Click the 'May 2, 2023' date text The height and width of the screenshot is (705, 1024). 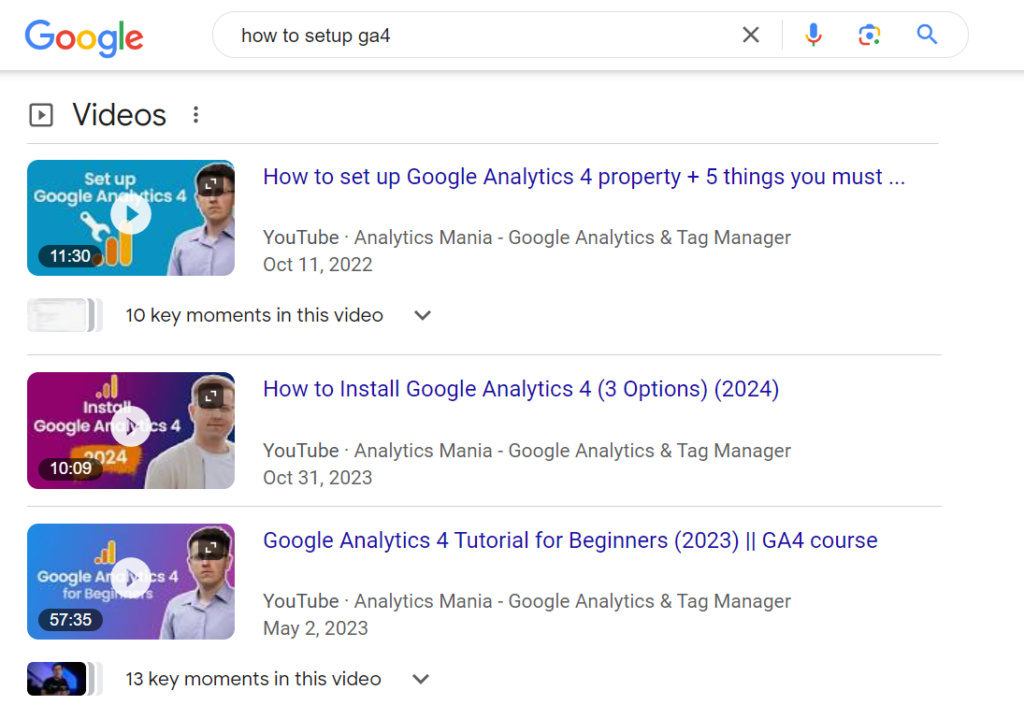tap(315, 628)
